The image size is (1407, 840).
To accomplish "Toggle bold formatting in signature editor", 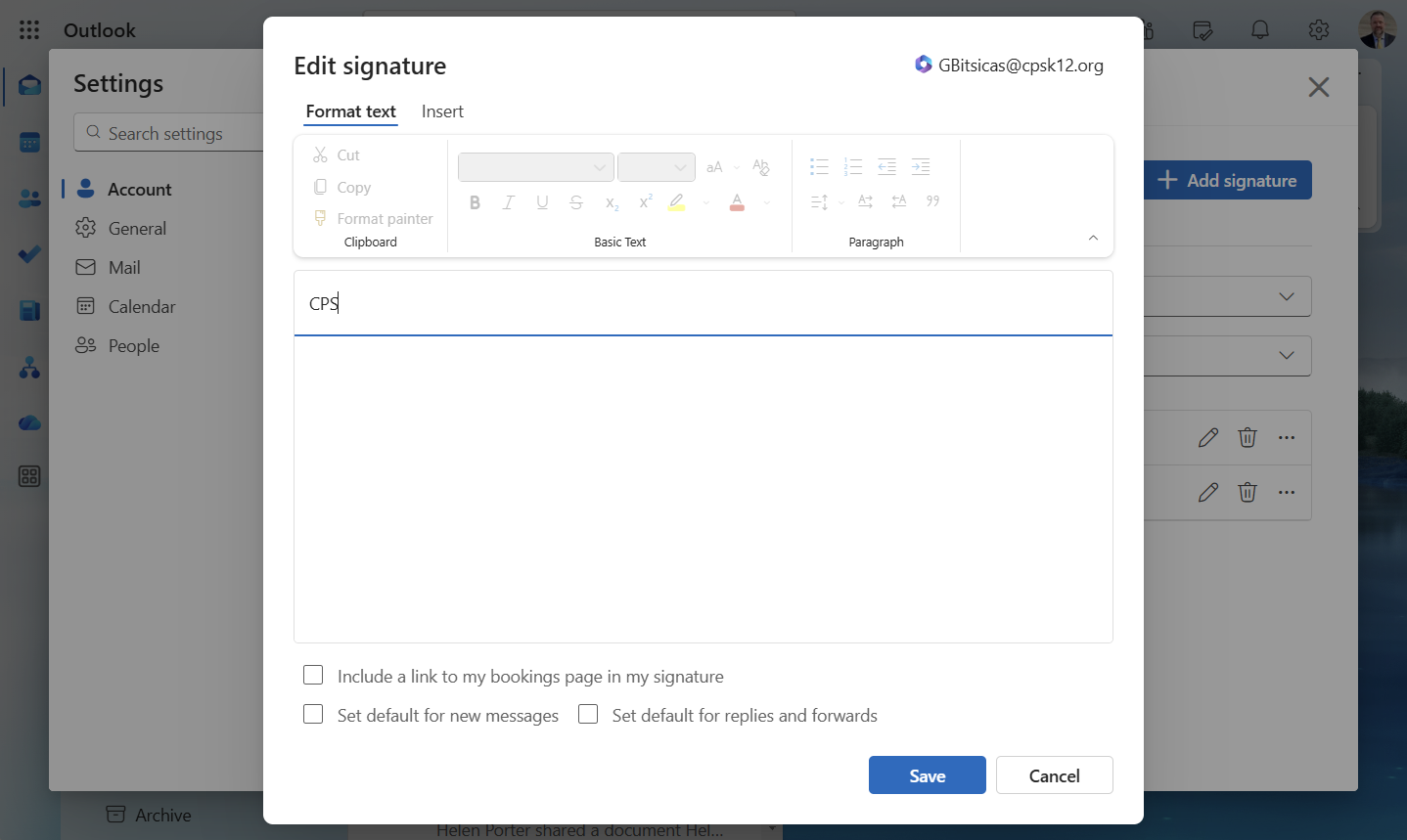I will point(475,202).
